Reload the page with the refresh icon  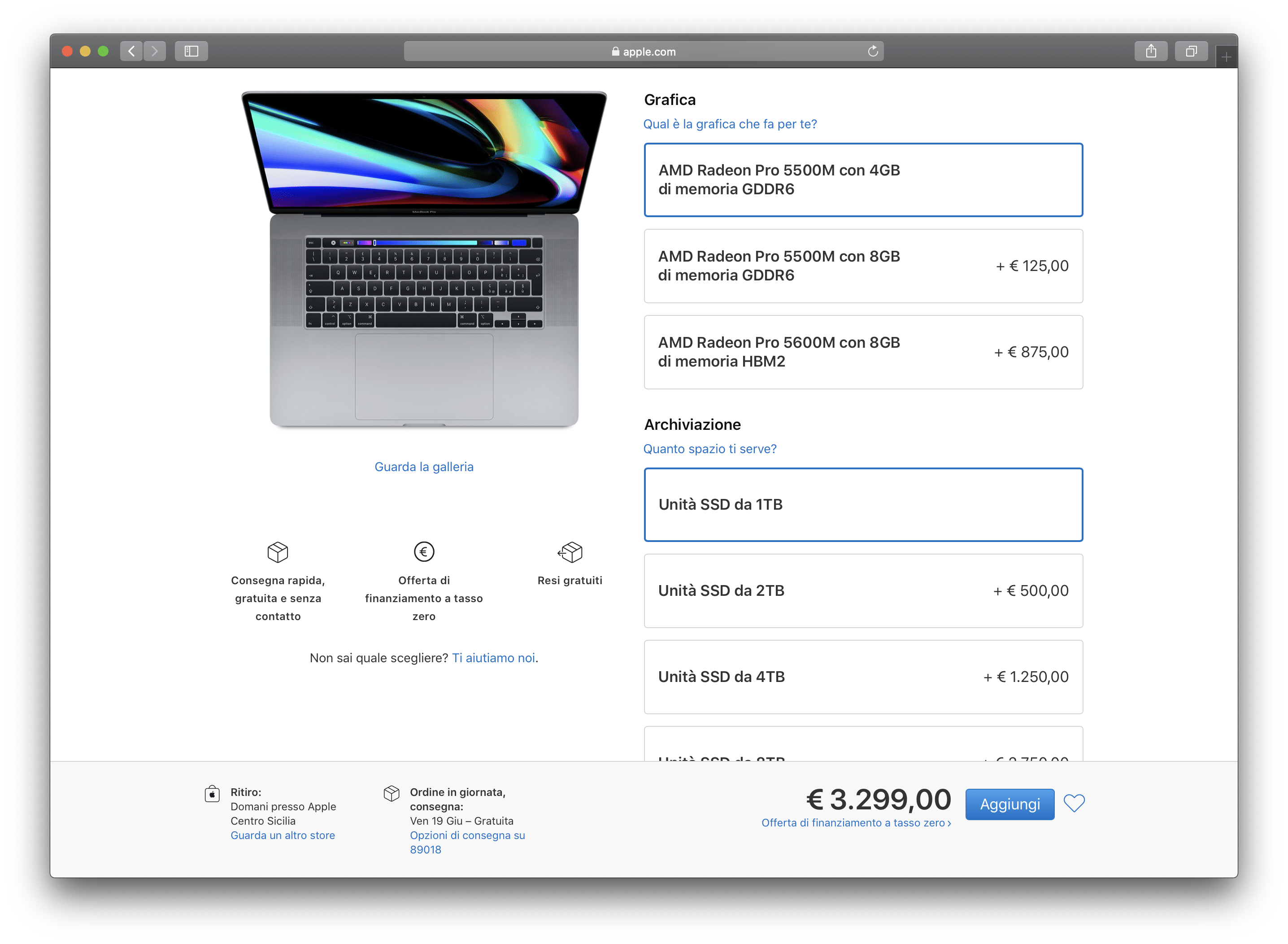873,52
